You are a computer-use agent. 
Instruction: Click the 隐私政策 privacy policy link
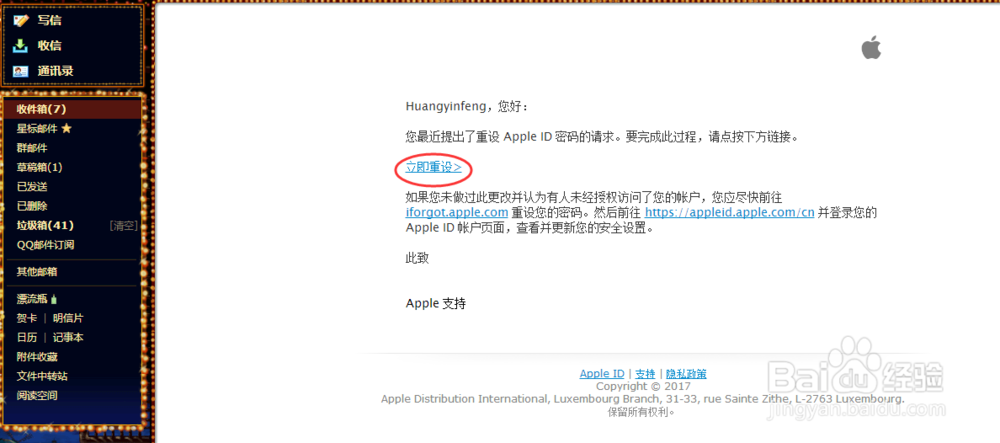coord(686,374)
